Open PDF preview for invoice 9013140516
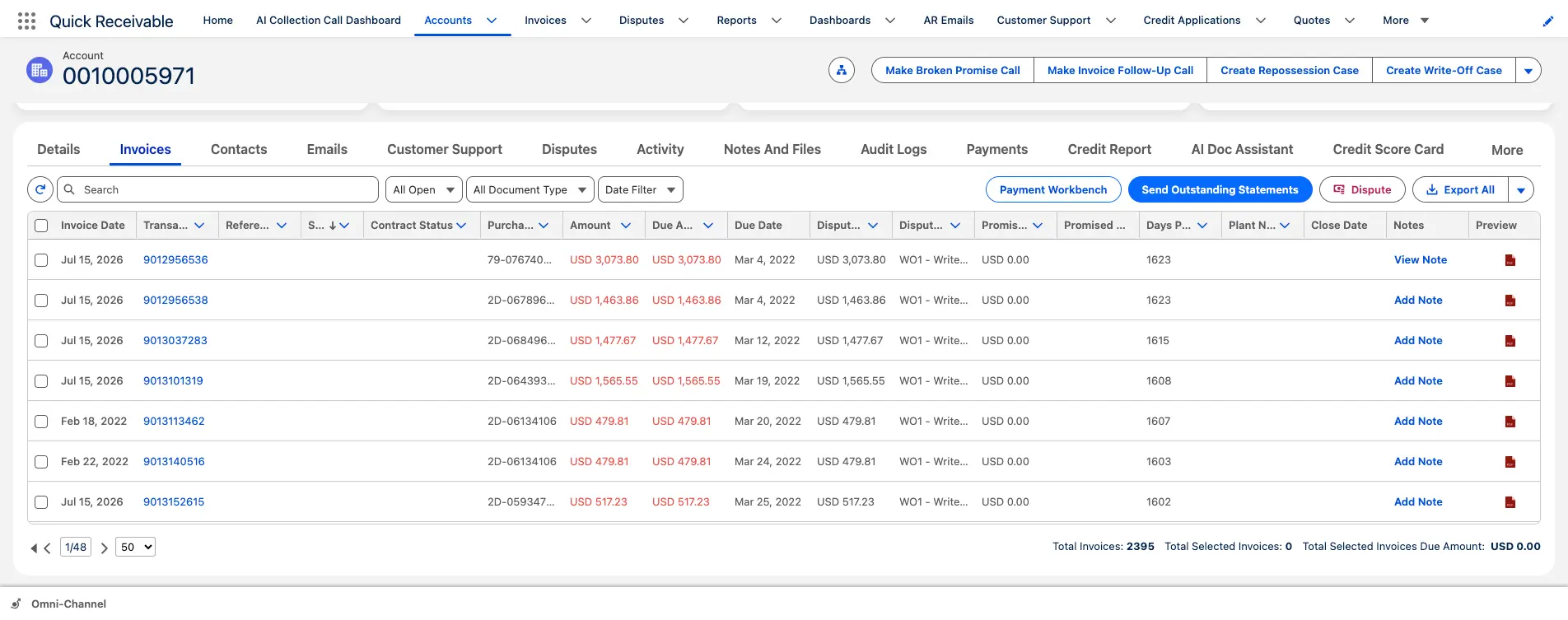The height and width of the screenshot is (620, 1568). (1510, 462)
